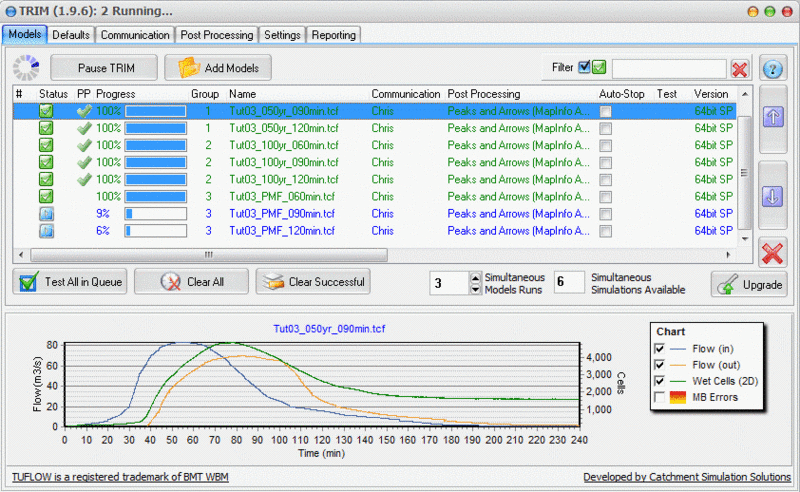
Task: Increase Simultaneous Models Runs with up arrow
Action: click(x=474, y=277)
